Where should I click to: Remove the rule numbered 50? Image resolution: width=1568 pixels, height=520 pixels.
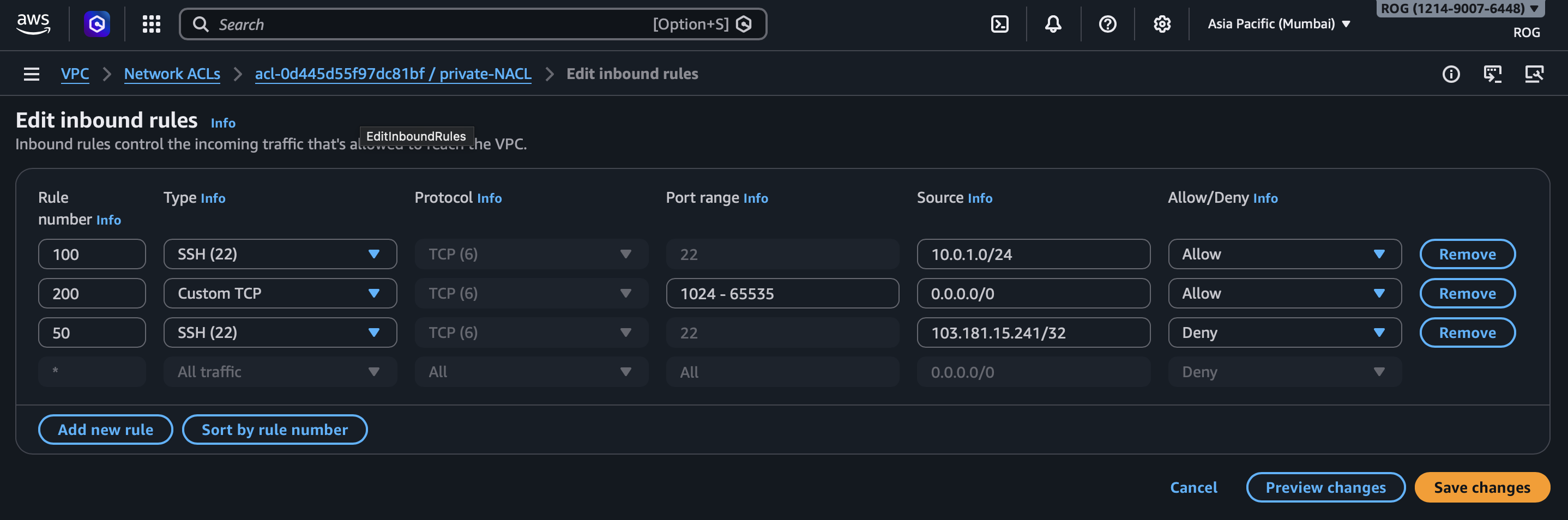[x=1467, y=333]
